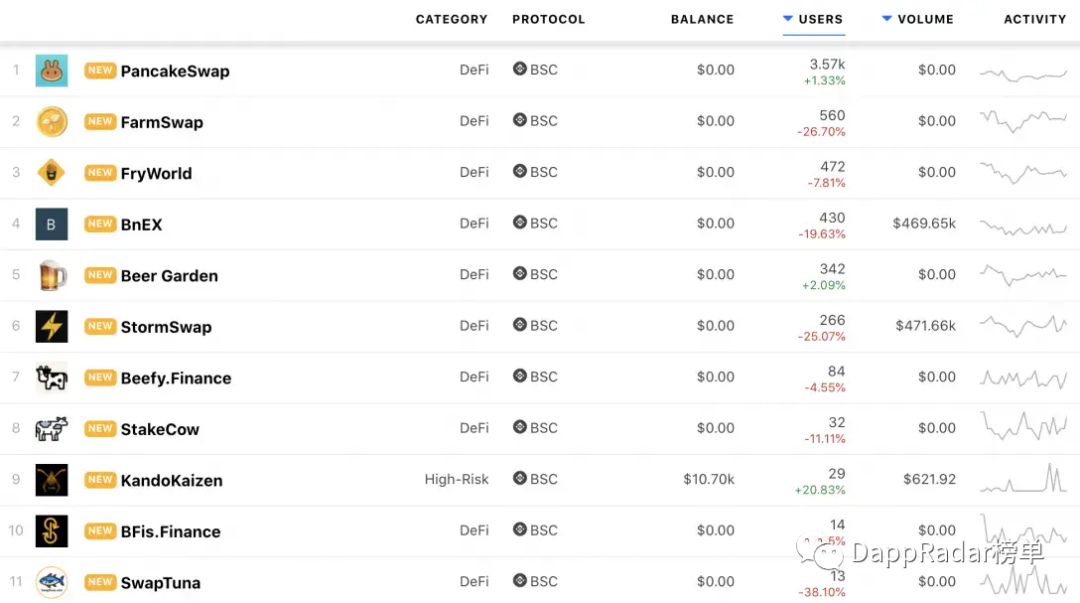The height and width of the screenshot is (603, 1080).
Task: Click the BSC protocol icon in SwapTuna row
Action: click(x=520, y=581)
